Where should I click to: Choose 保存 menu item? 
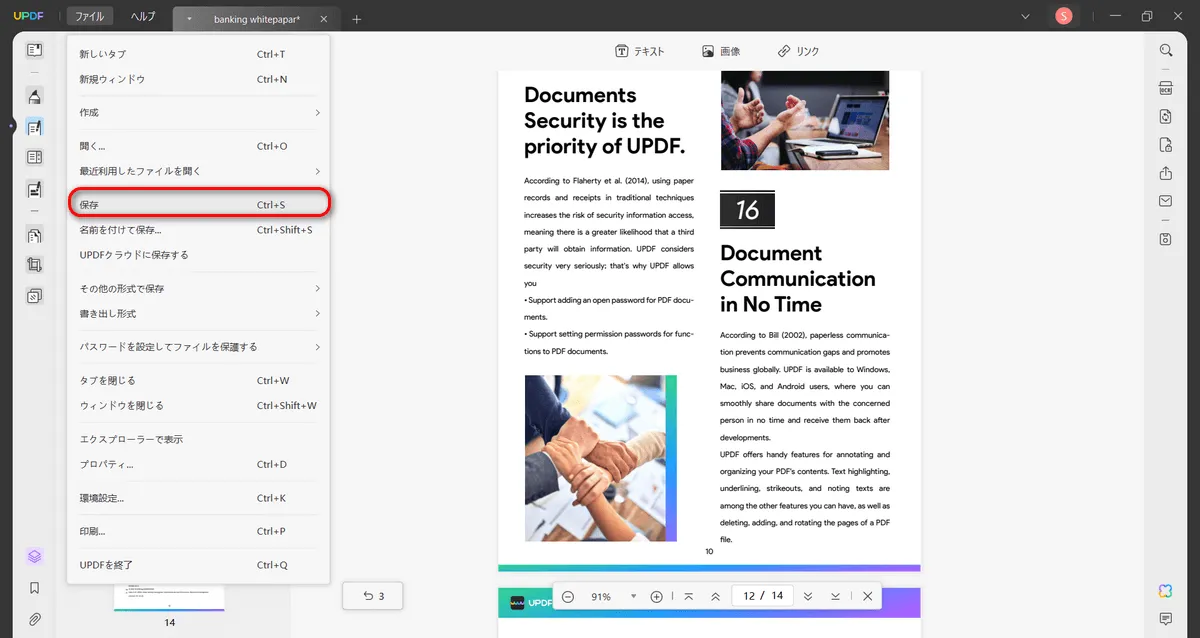pos(198,205)
